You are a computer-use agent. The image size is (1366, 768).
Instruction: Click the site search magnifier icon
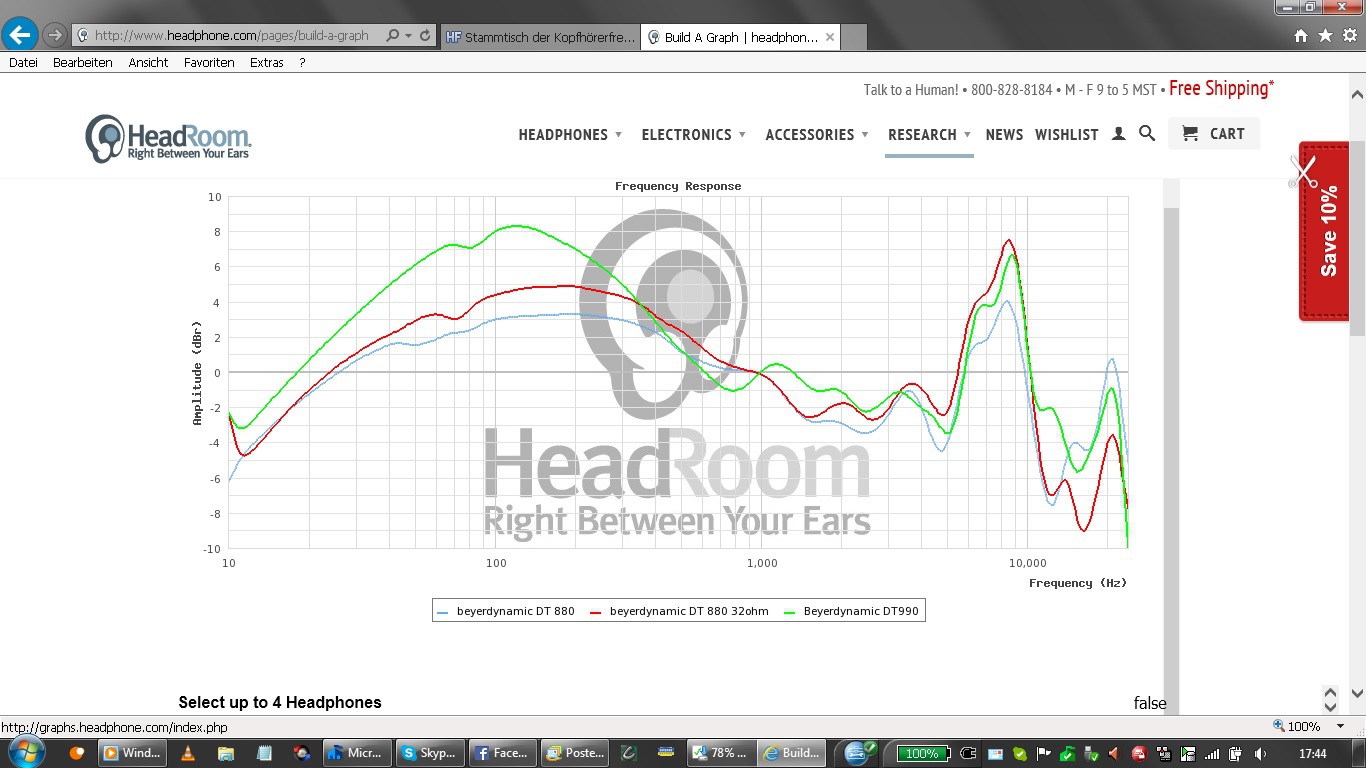[1147, 134]
